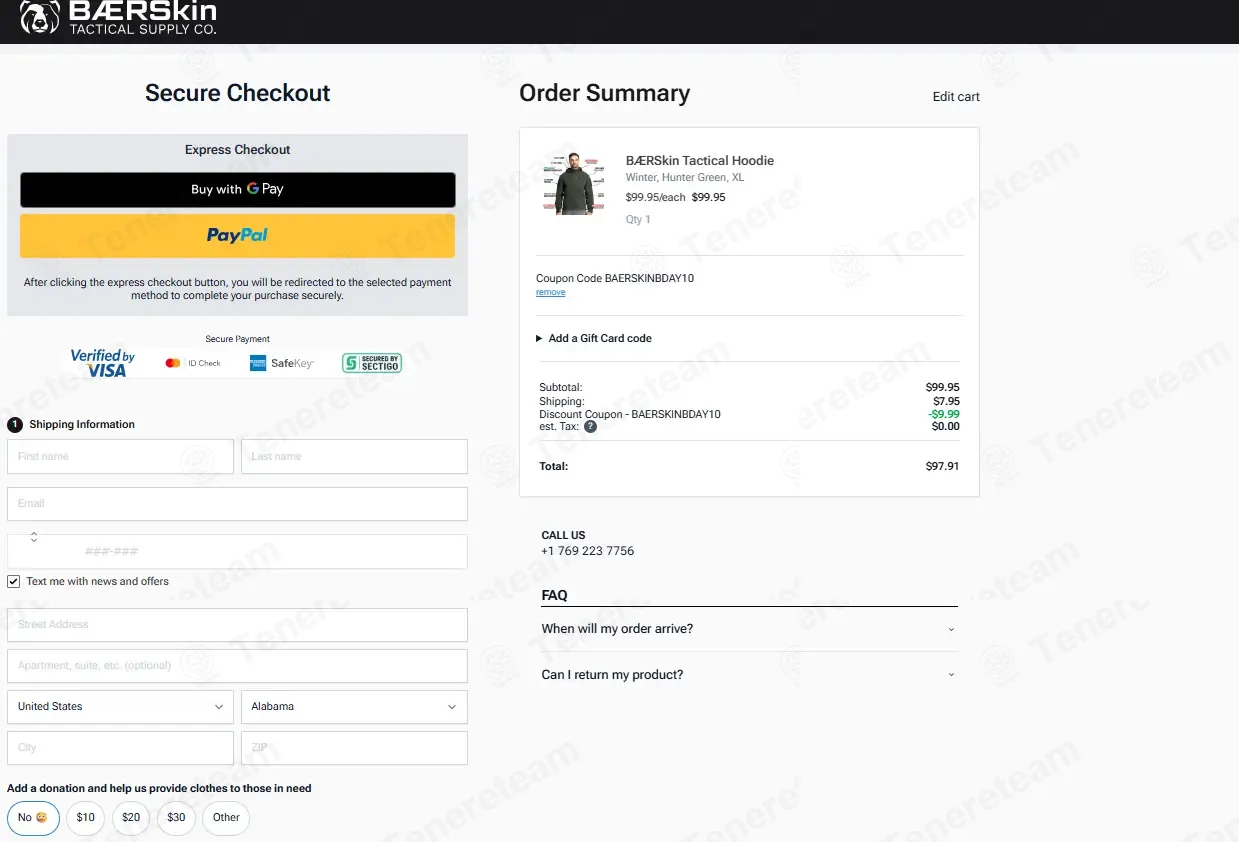1239x842 pixels.
Task: Click the yellow PayPal button
Action: (238, 236)
